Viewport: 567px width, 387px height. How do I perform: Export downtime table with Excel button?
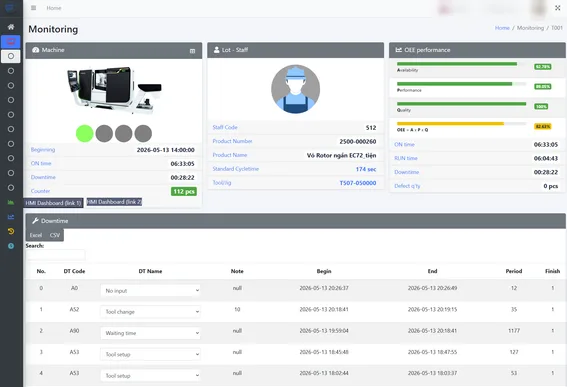click(36, 235)
